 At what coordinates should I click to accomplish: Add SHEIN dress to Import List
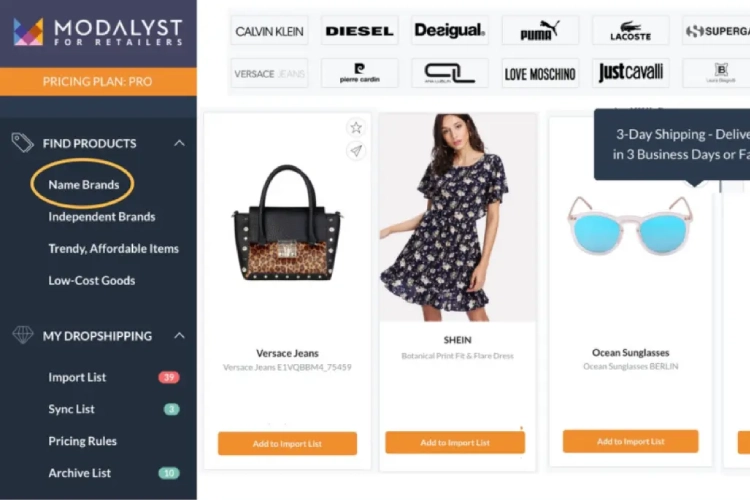(x=455, y=443)
